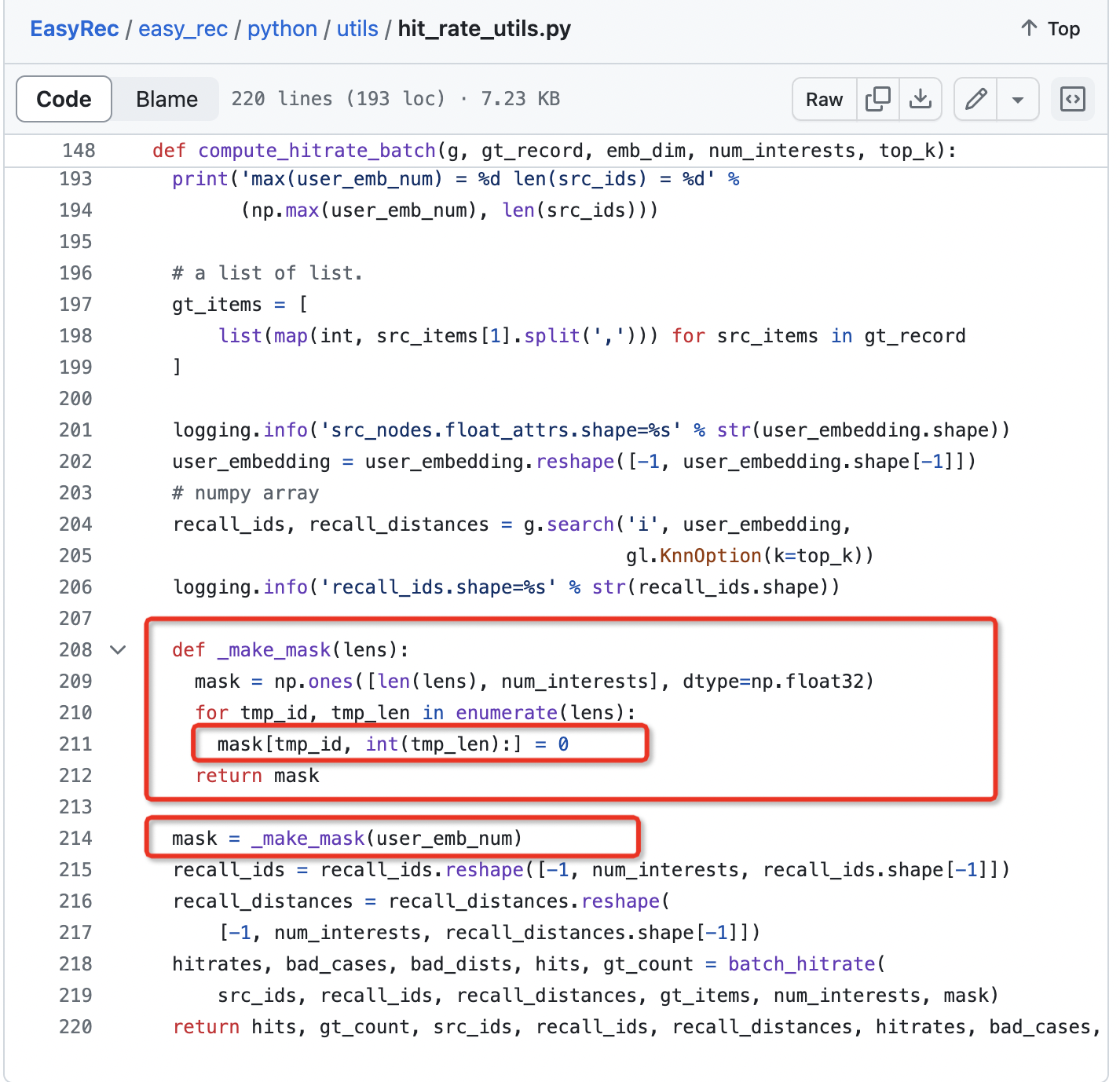This screenshot has height=1082, width=1120.
Task: Click 'mask[tmp_id, int(tmp_len):] = 0' statement
Action: pos(393,744)
